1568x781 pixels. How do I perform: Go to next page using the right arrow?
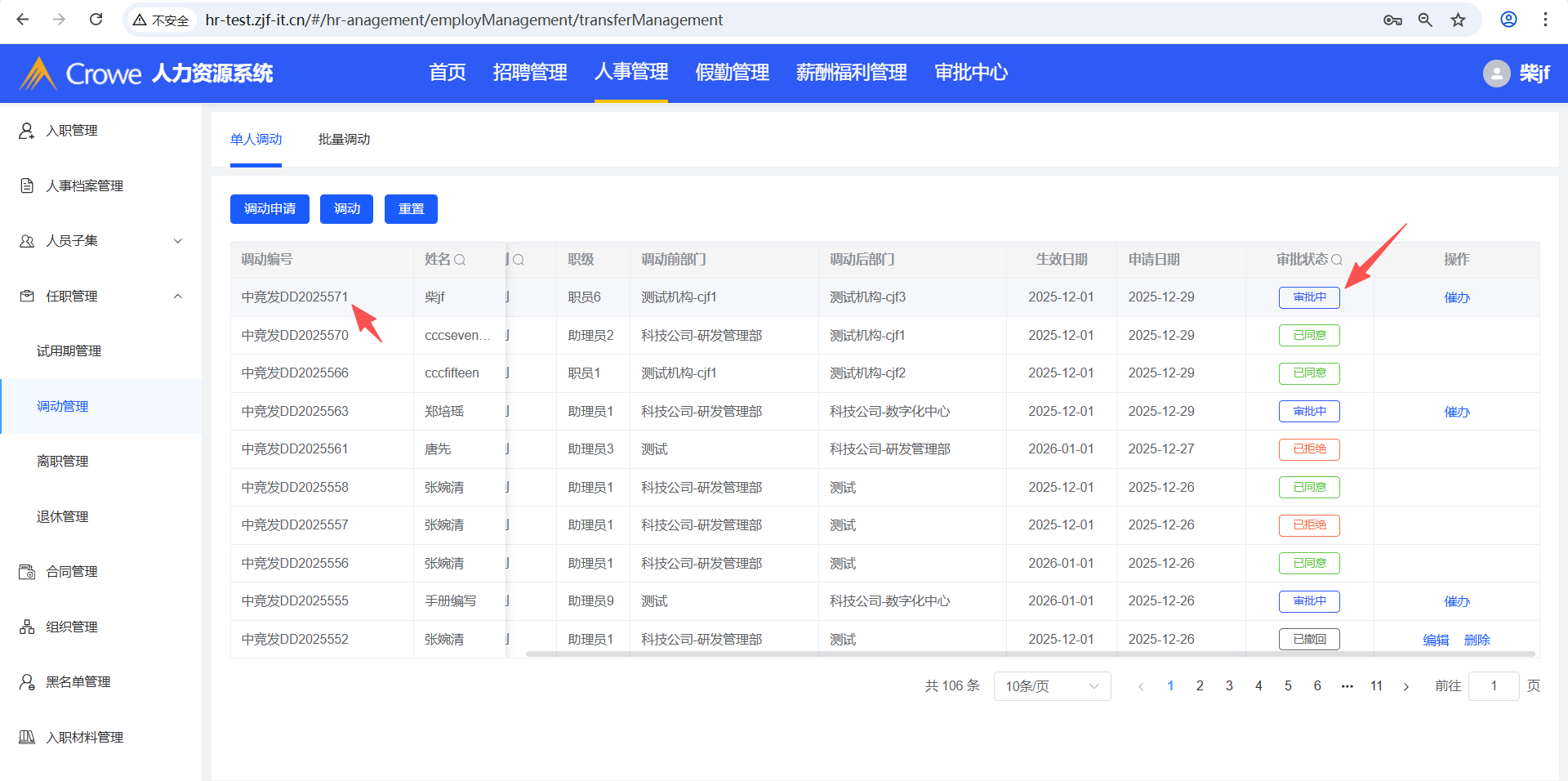point(1406,686)
